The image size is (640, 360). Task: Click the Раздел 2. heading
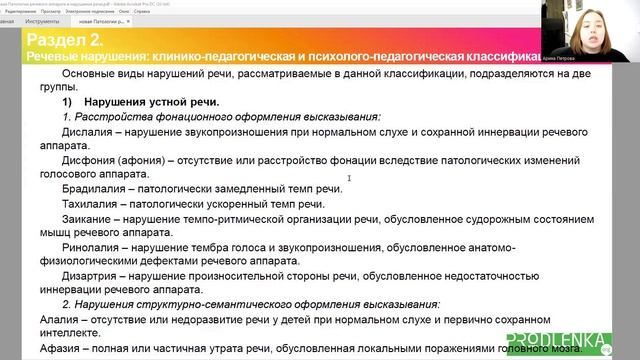point(64,40)
